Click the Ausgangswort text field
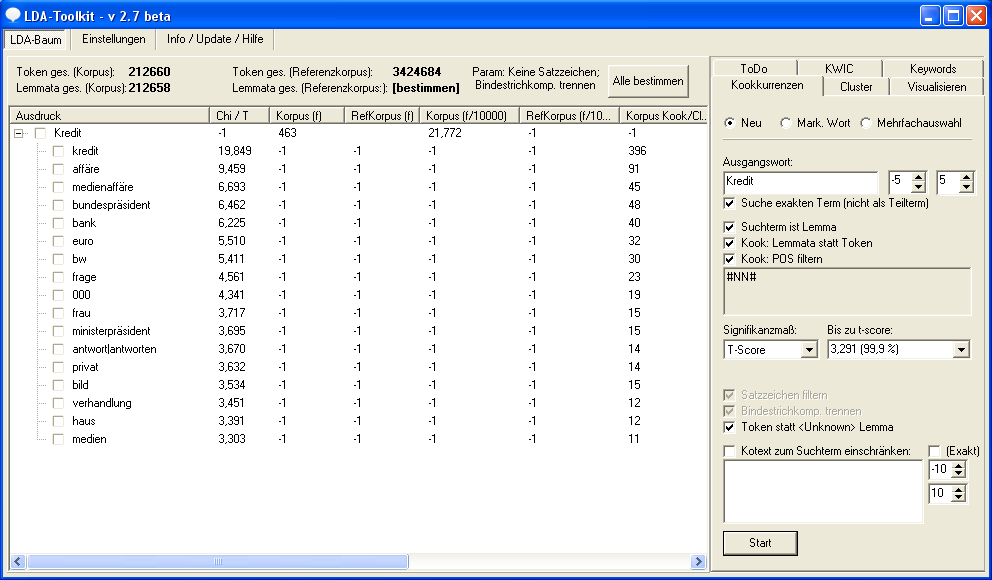The width and height of the screenshot is (992, 580). tap(800, 182)
